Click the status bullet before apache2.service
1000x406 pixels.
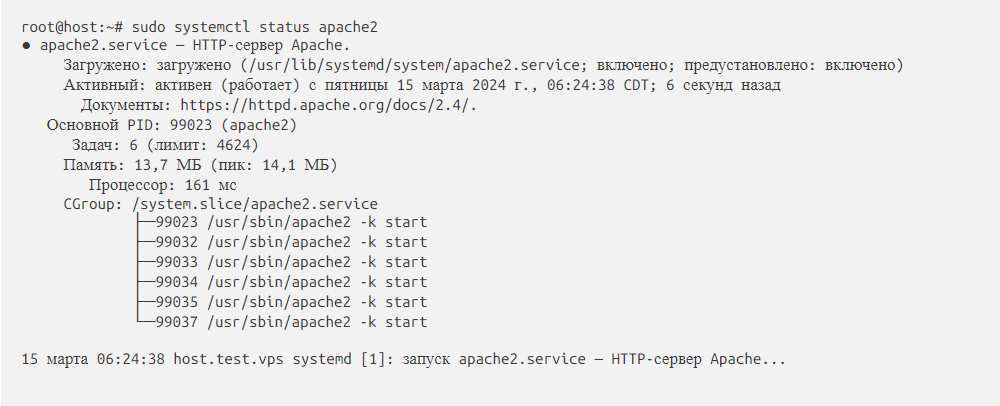point(26,46)
